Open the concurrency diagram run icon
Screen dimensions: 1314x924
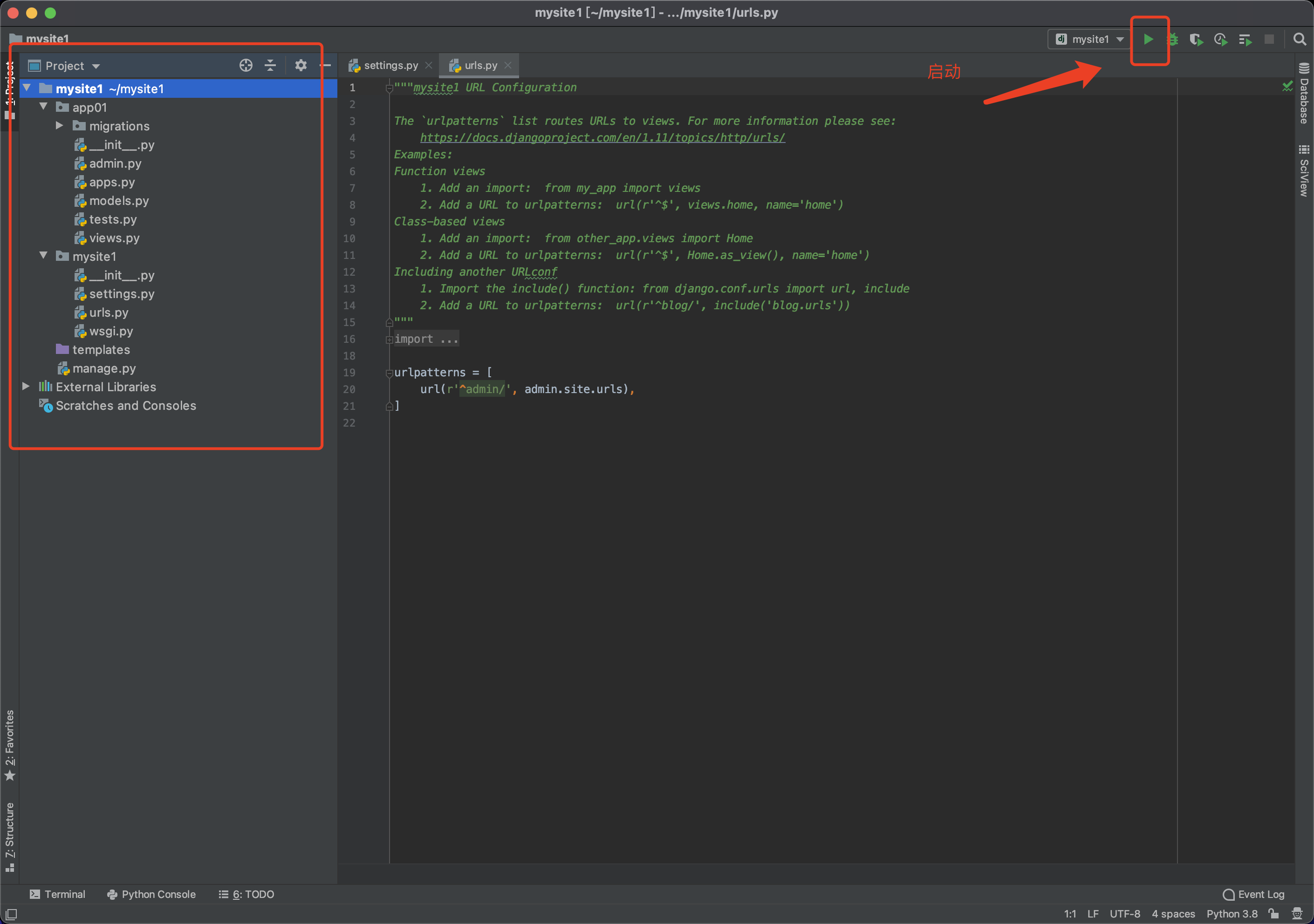point(1245,40)
